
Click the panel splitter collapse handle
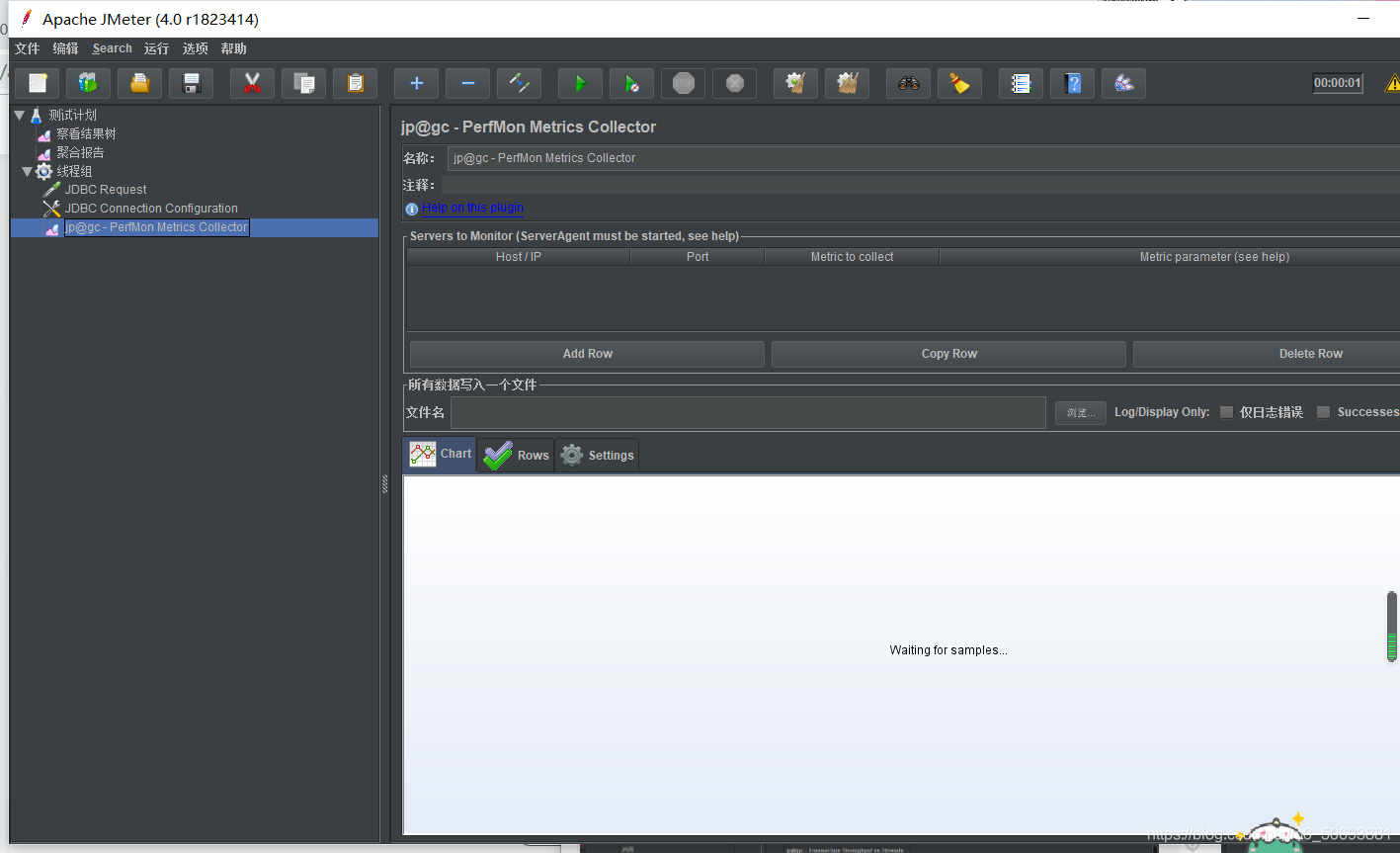[385, 484]
